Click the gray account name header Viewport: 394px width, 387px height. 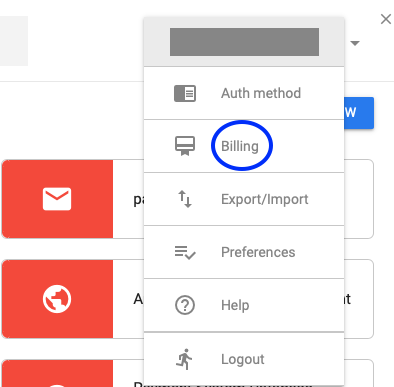pos(244,42)
